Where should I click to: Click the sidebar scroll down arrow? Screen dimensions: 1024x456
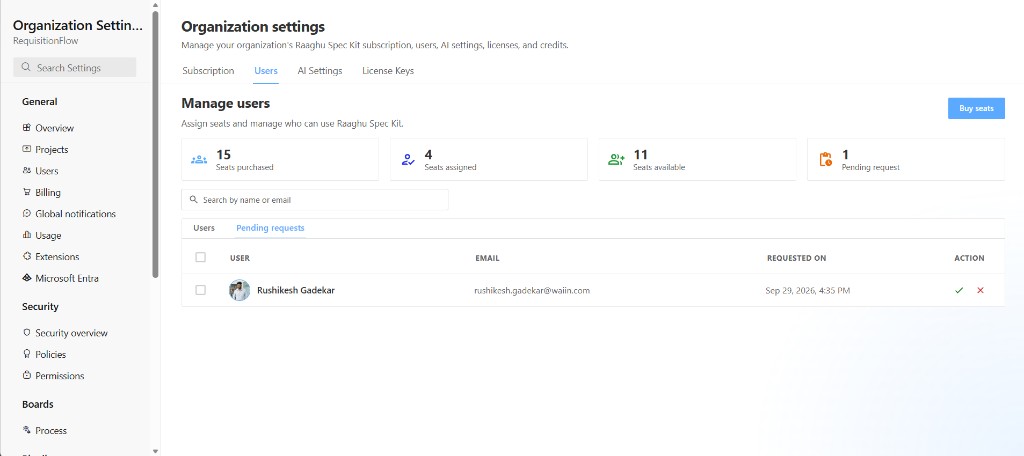point(155,451)
